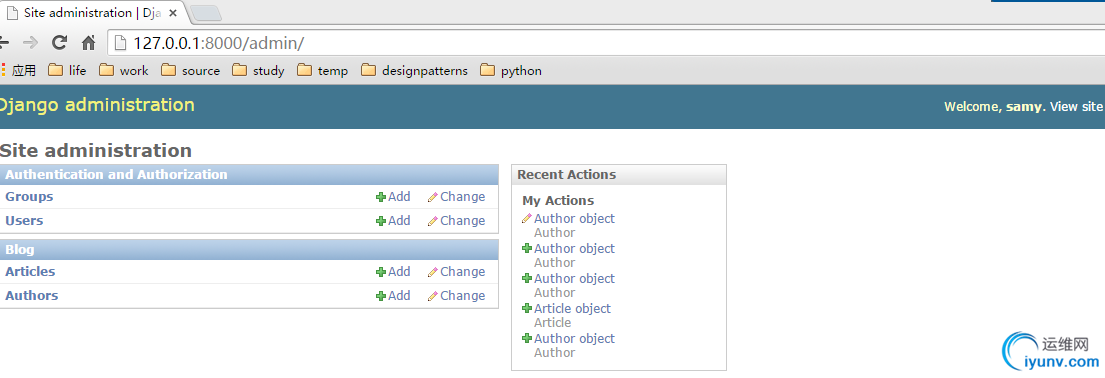Viewport: 1105px width, 378px height.
Task: Click the Recent Actions panel header
Action: [x=619, y=174]
